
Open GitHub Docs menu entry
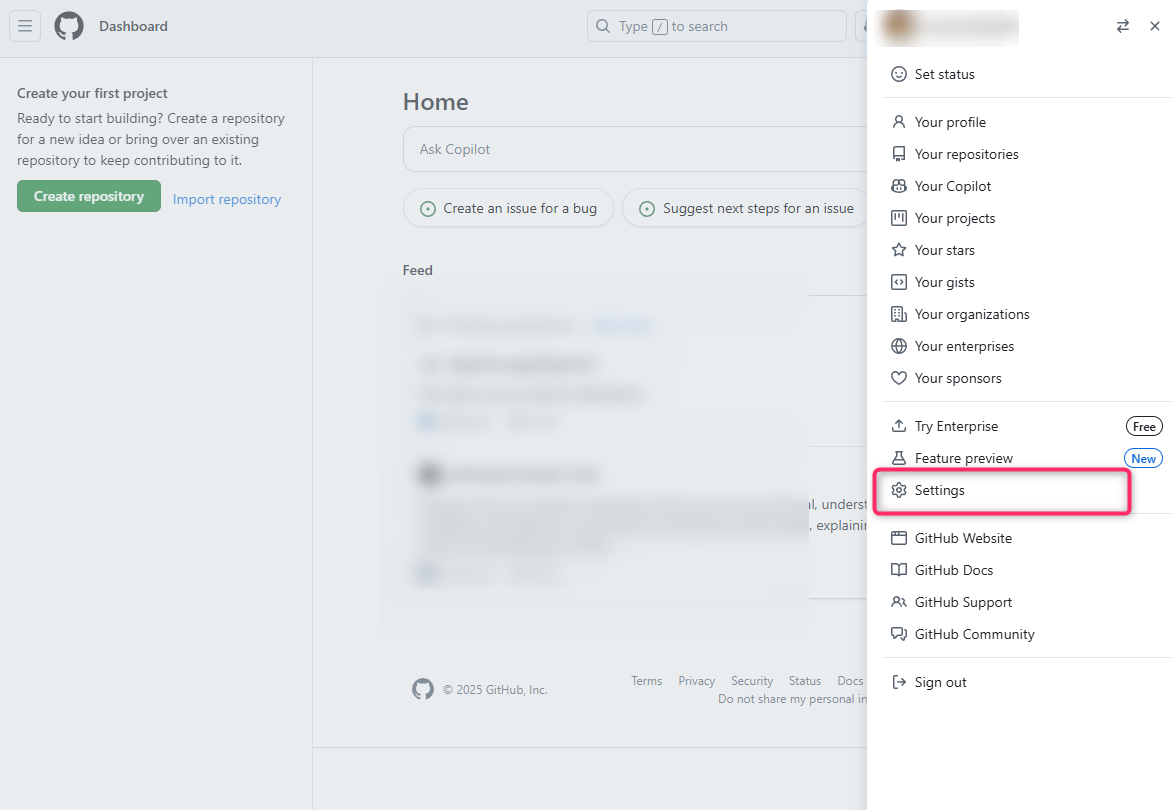pyautogui.click(x=1026, y=570)
